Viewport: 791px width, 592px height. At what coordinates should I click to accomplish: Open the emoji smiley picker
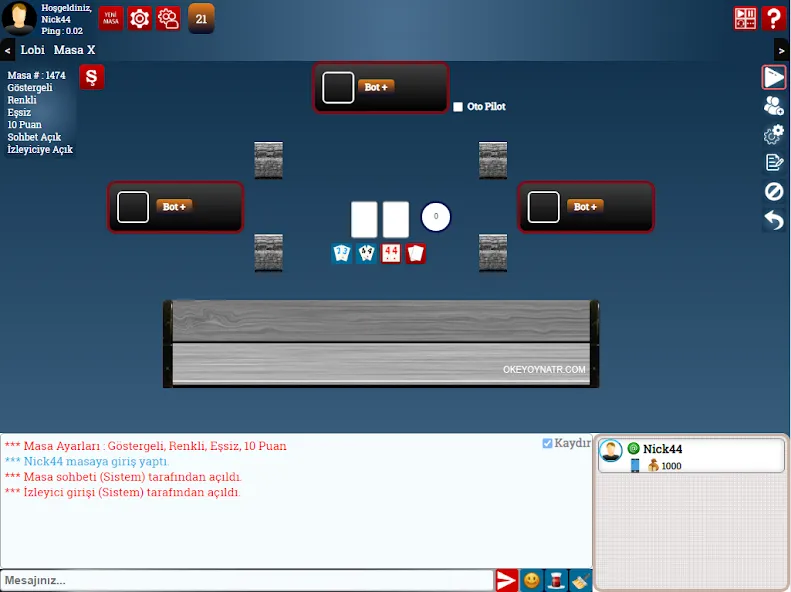[x=532, y=580]
